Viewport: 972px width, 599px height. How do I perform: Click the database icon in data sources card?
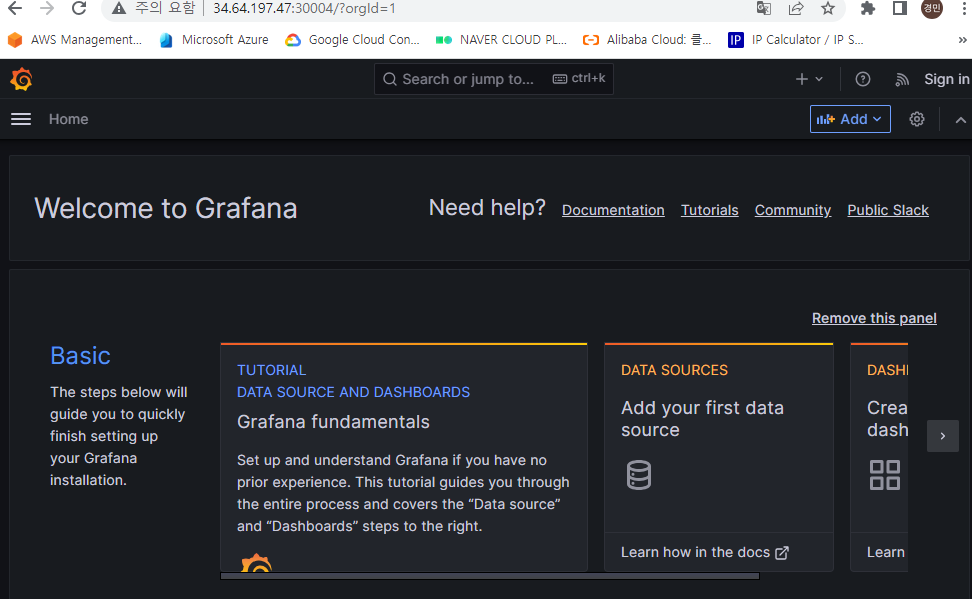638,475
